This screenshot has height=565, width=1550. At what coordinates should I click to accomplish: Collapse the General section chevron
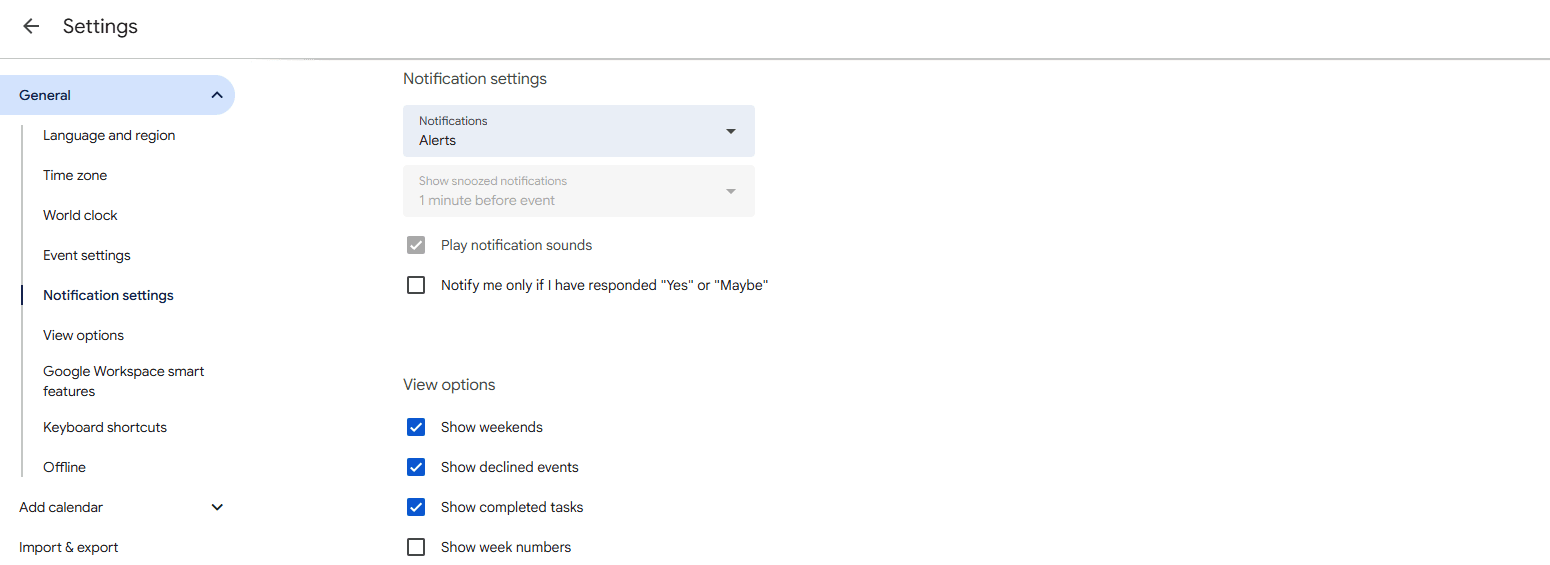tap(217, 95)
